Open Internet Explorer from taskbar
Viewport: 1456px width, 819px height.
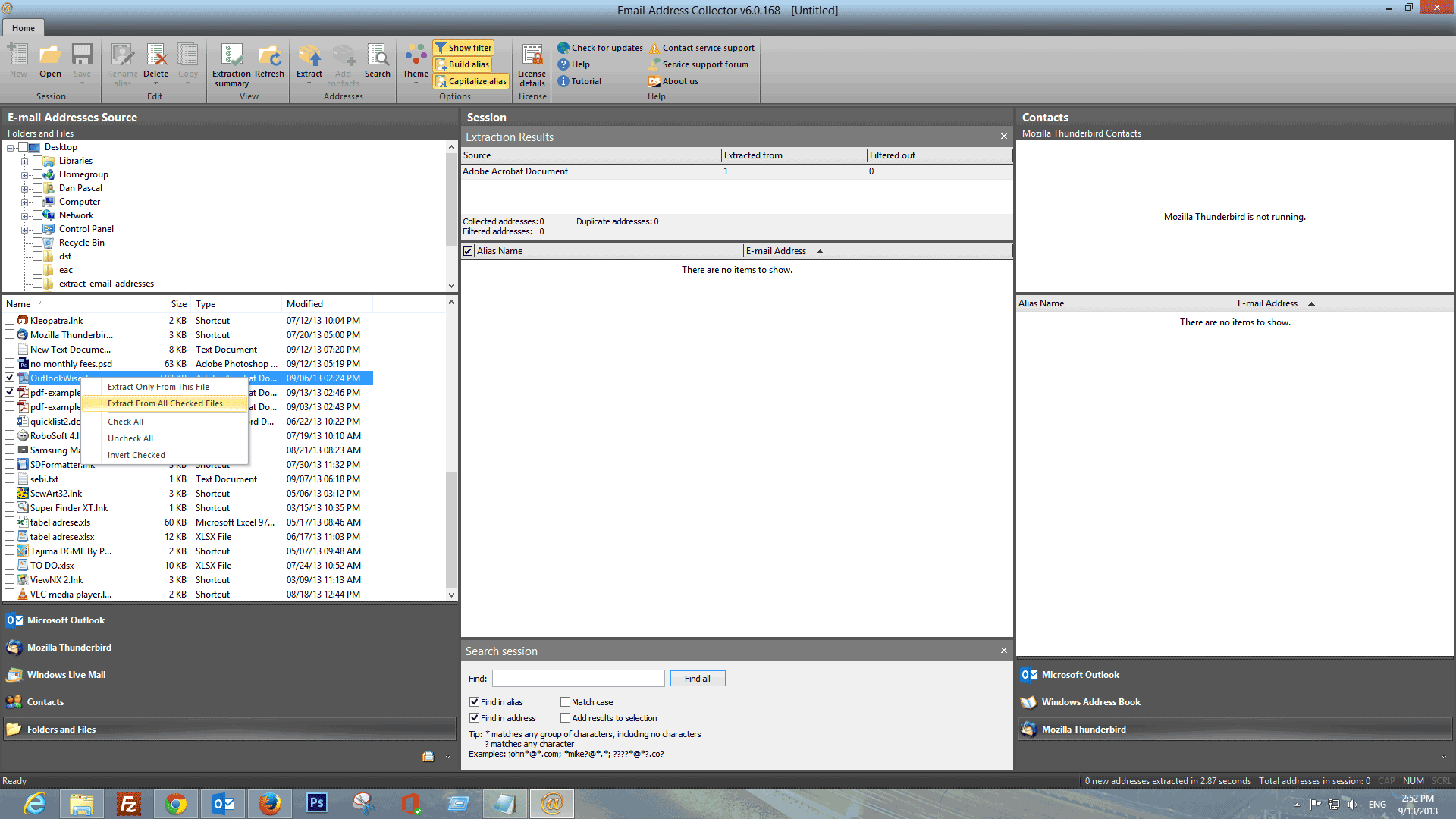(35, 804)
